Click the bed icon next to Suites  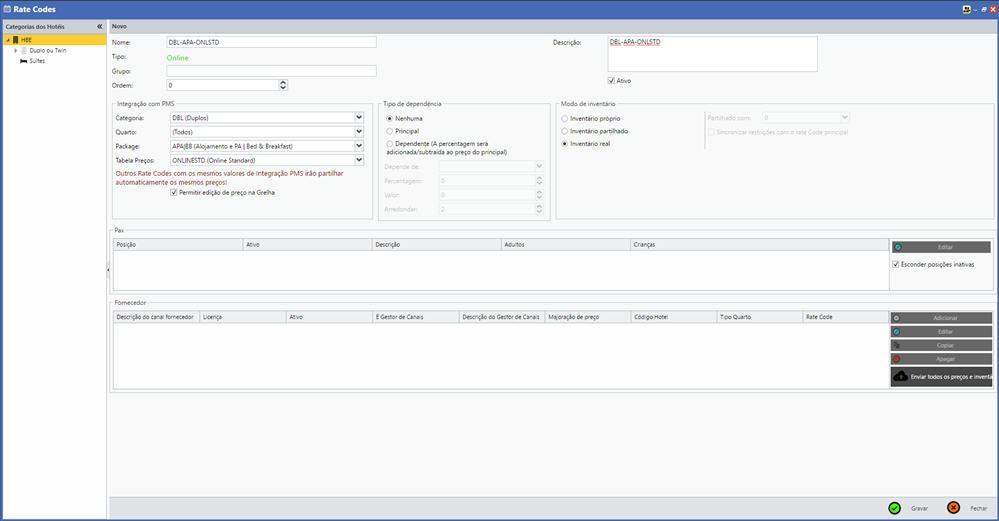[24, 60]
